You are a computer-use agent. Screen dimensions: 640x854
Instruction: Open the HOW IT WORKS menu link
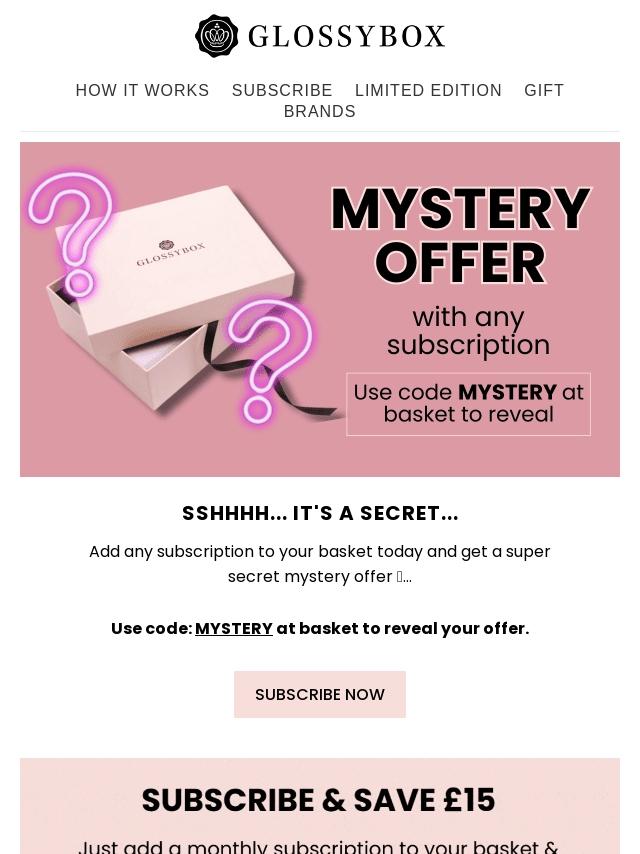pyautogui.click(x=142, y=90)
